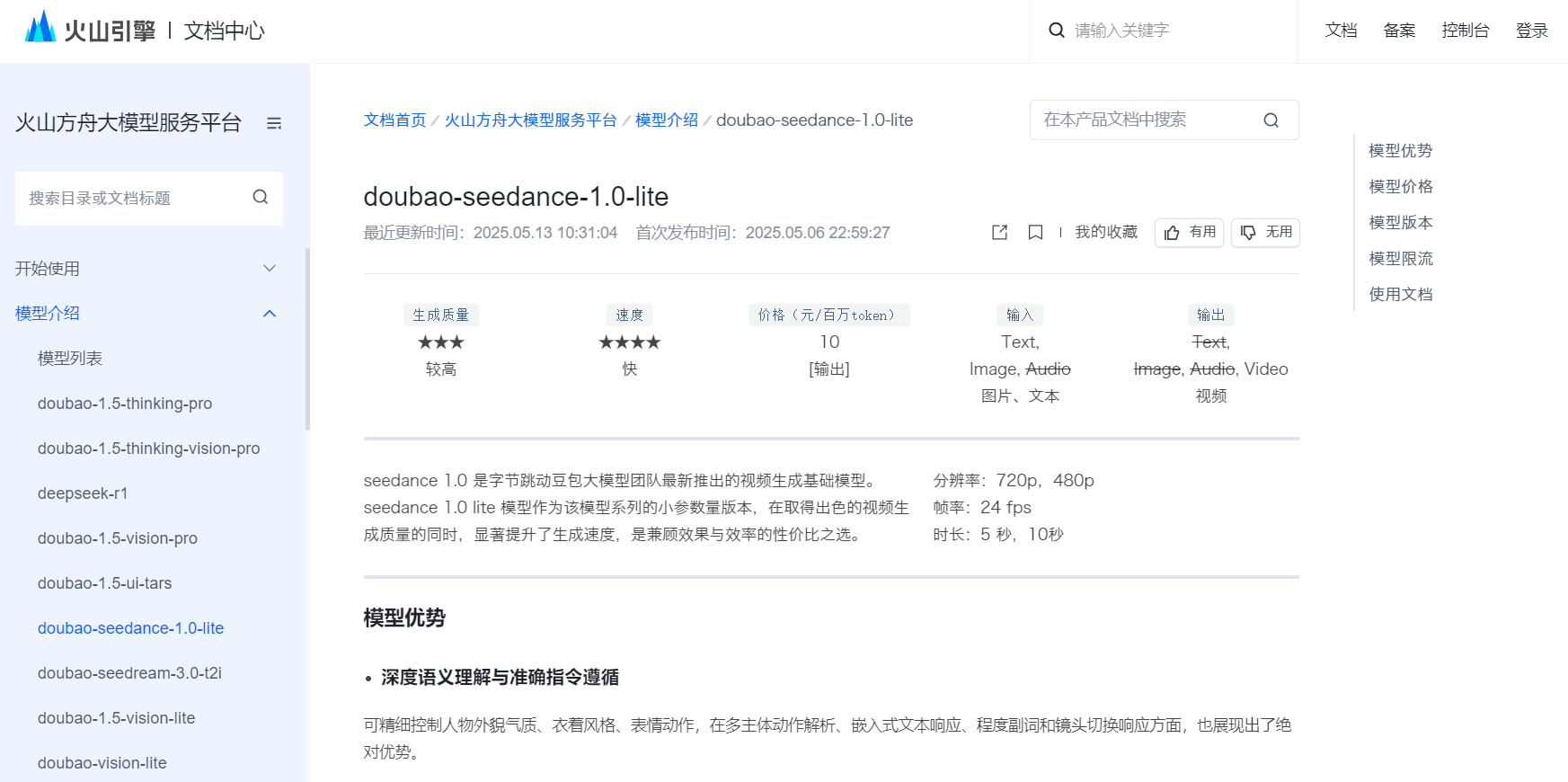Image resolution: width=1568 pixels, height=782 pixels.
Task: Jump to 模型优势 in the outline
Action: coord(1400,150)
